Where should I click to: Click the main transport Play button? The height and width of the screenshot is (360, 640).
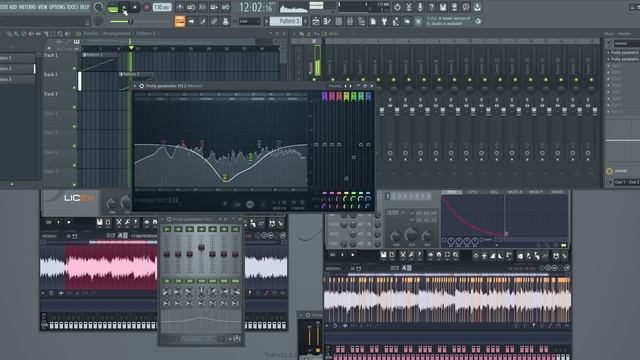tap(124, 8)
